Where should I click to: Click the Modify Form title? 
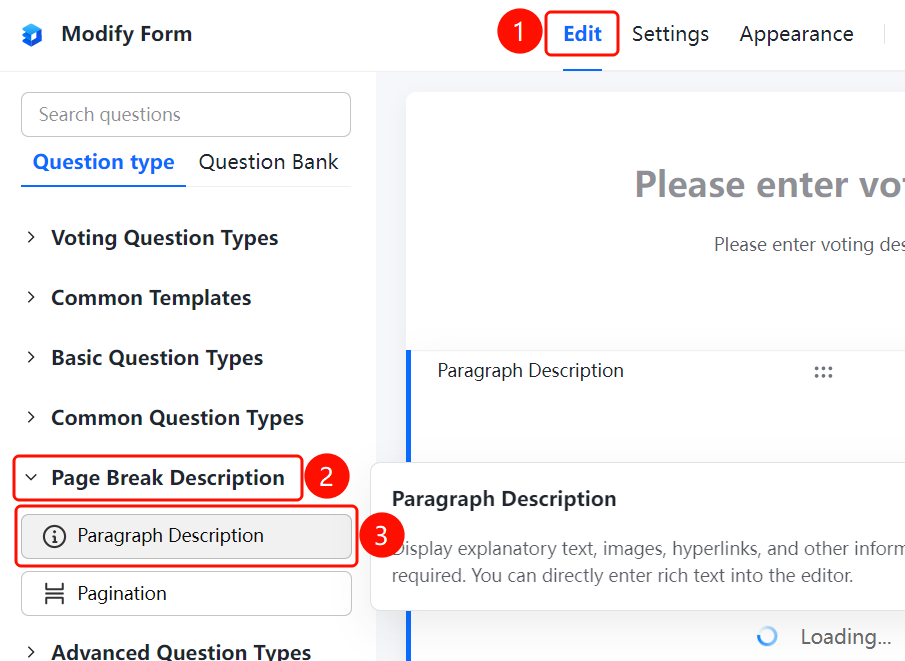tap(127, 34)
